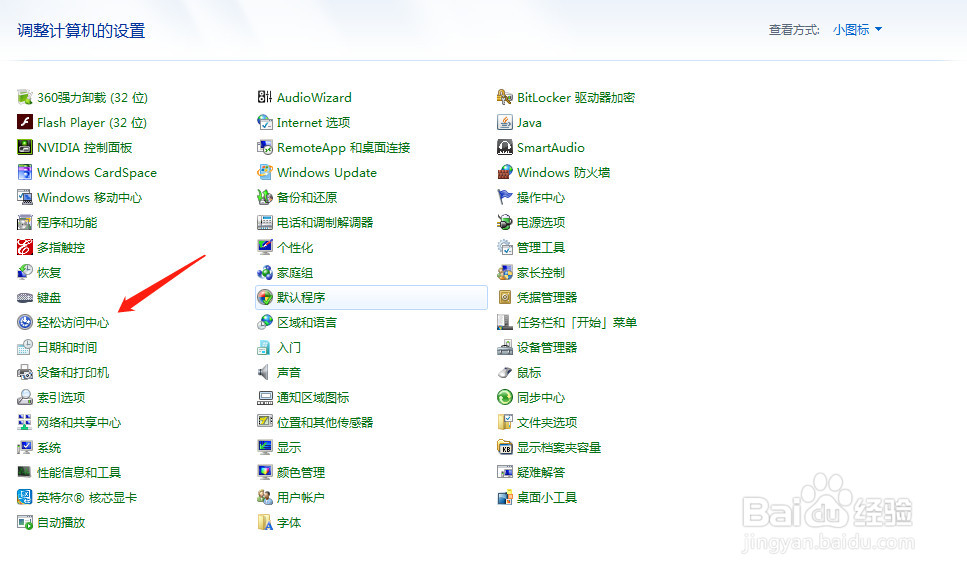This screenshot has width=967, height=576.
Task: Open the 入门 link
Action: click(289, 348)
